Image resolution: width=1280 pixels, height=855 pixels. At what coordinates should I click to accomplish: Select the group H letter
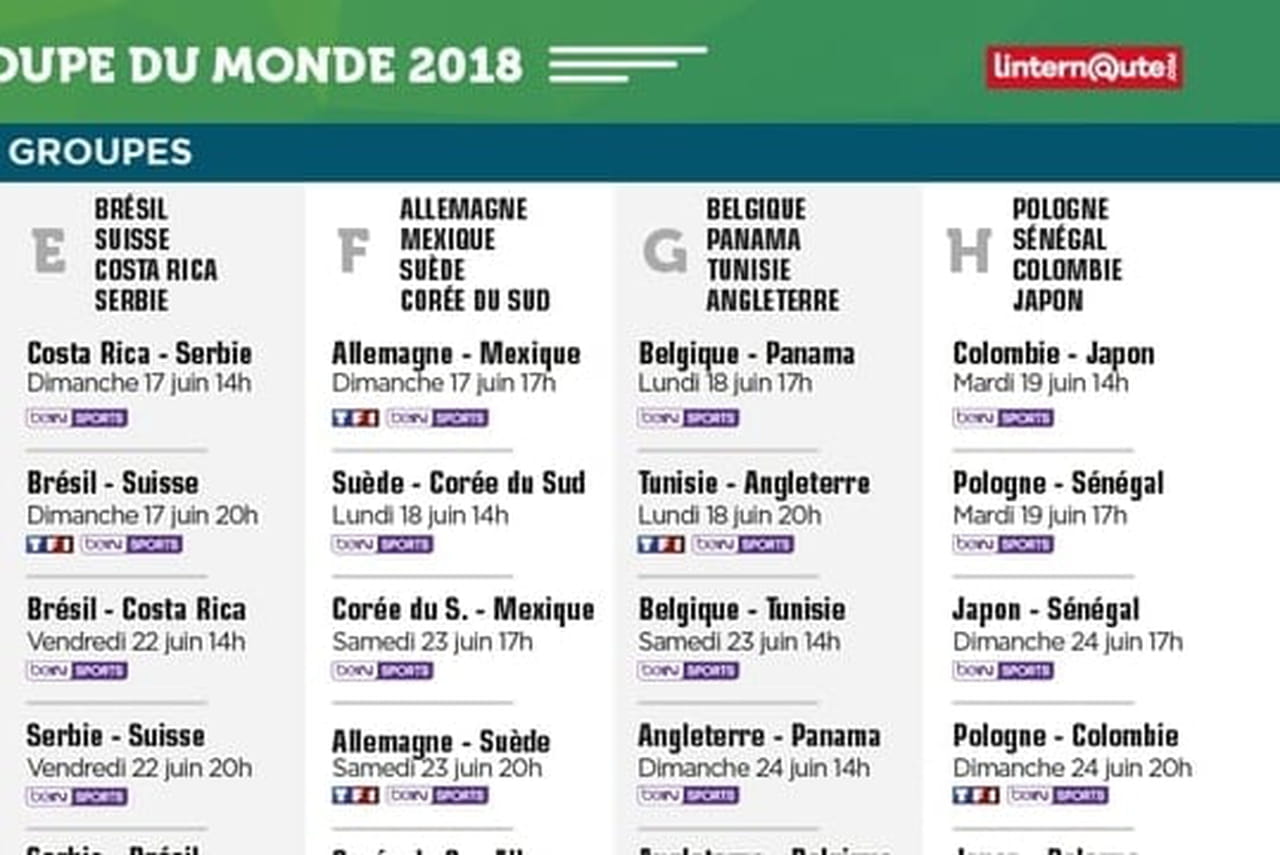coord(969,251)
